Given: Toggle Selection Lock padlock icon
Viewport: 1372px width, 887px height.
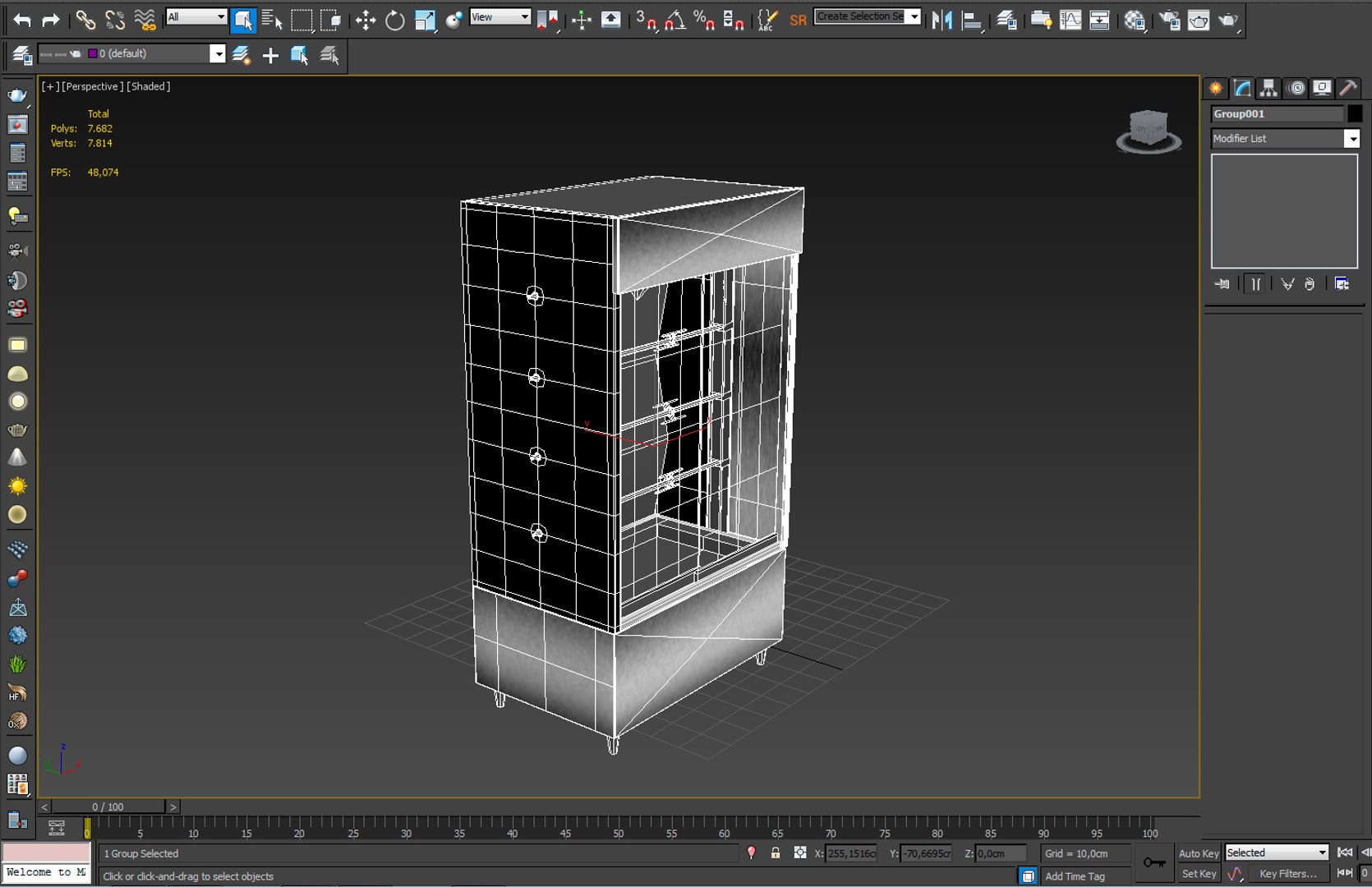Looking at the screenshot, I should coord(775,853).
